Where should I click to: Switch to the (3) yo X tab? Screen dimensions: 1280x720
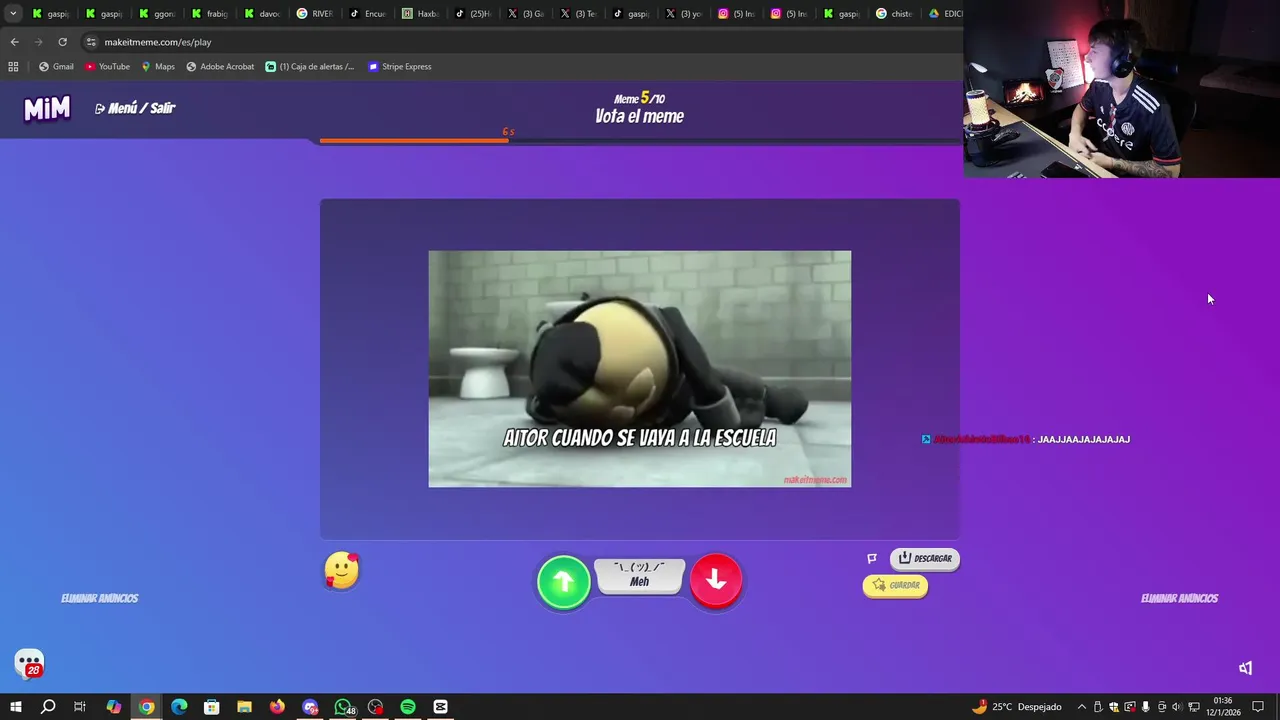coord(685,14)
